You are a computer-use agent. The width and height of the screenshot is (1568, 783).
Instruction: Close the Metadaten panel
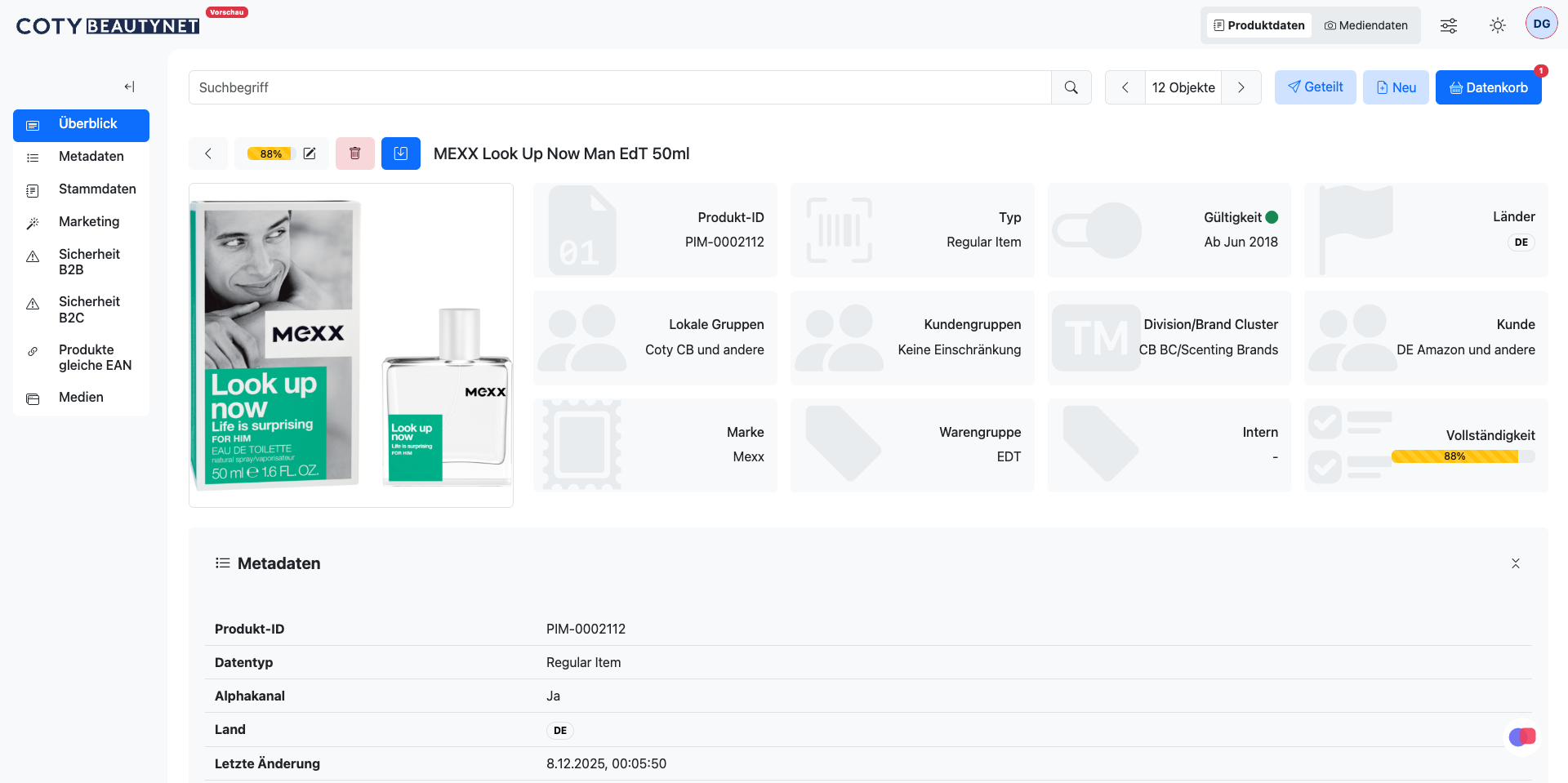click(x=1516, y=563)
